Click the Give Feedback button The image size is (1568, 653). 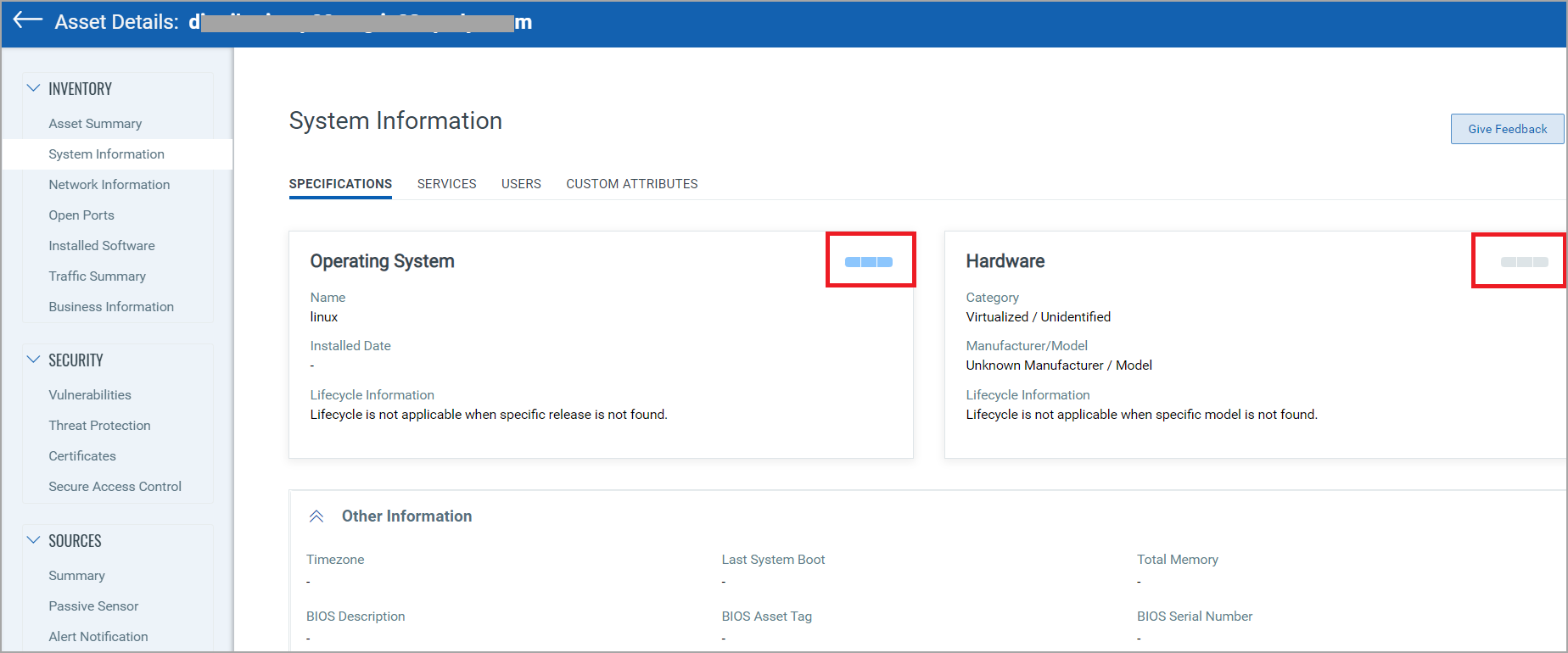click(x=1507, y=129)
